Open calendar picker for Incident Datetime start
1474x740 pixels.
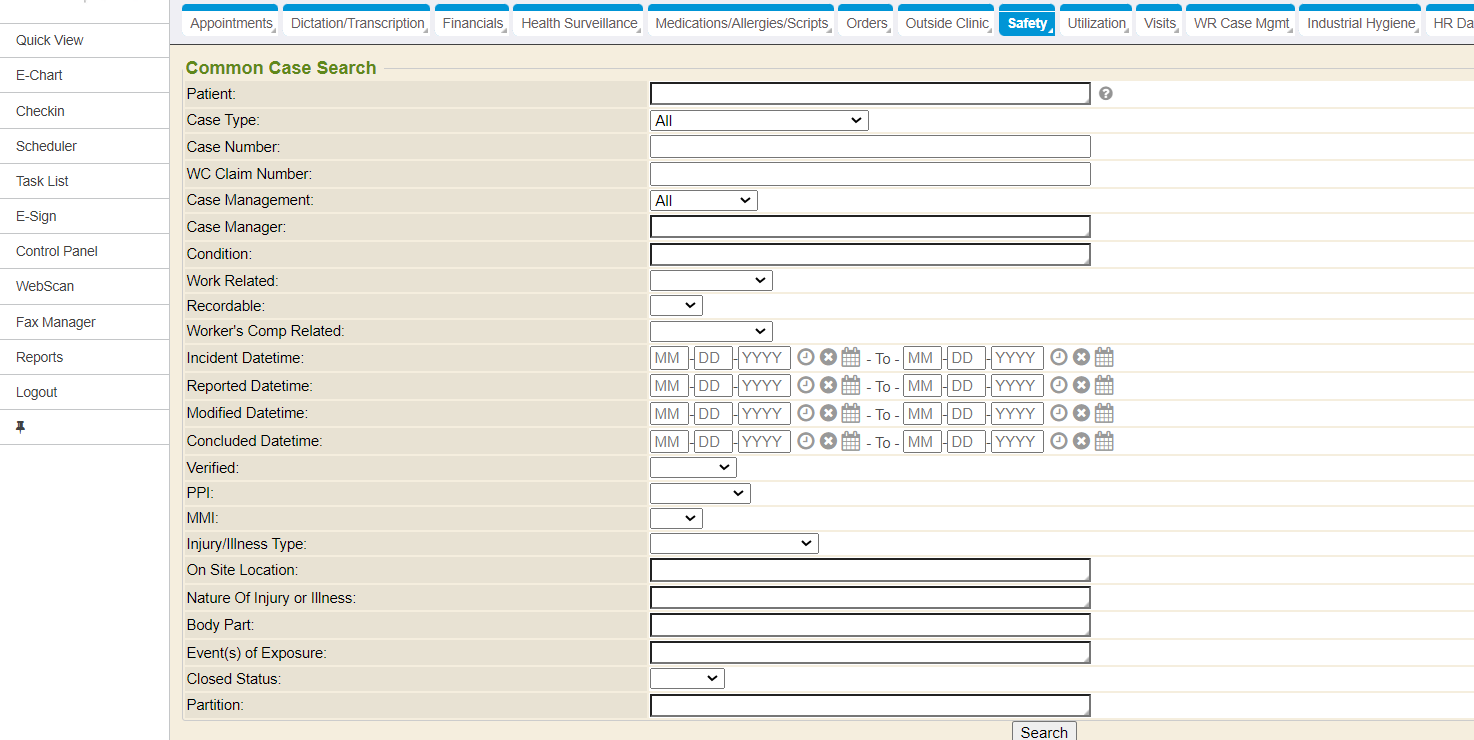point(851,357)
